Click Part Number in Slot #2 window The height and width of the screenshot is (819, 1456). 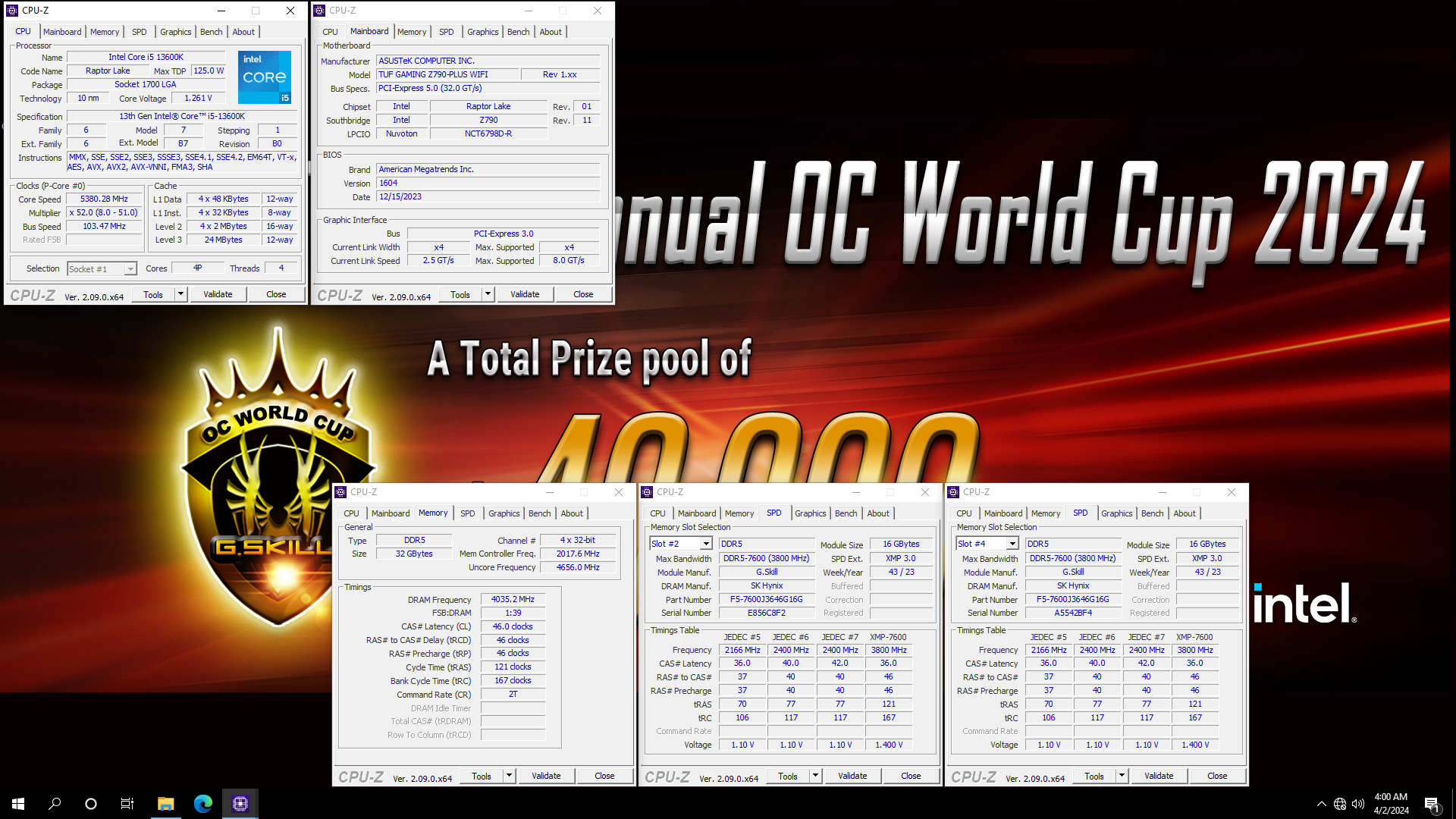pos(767,599)
